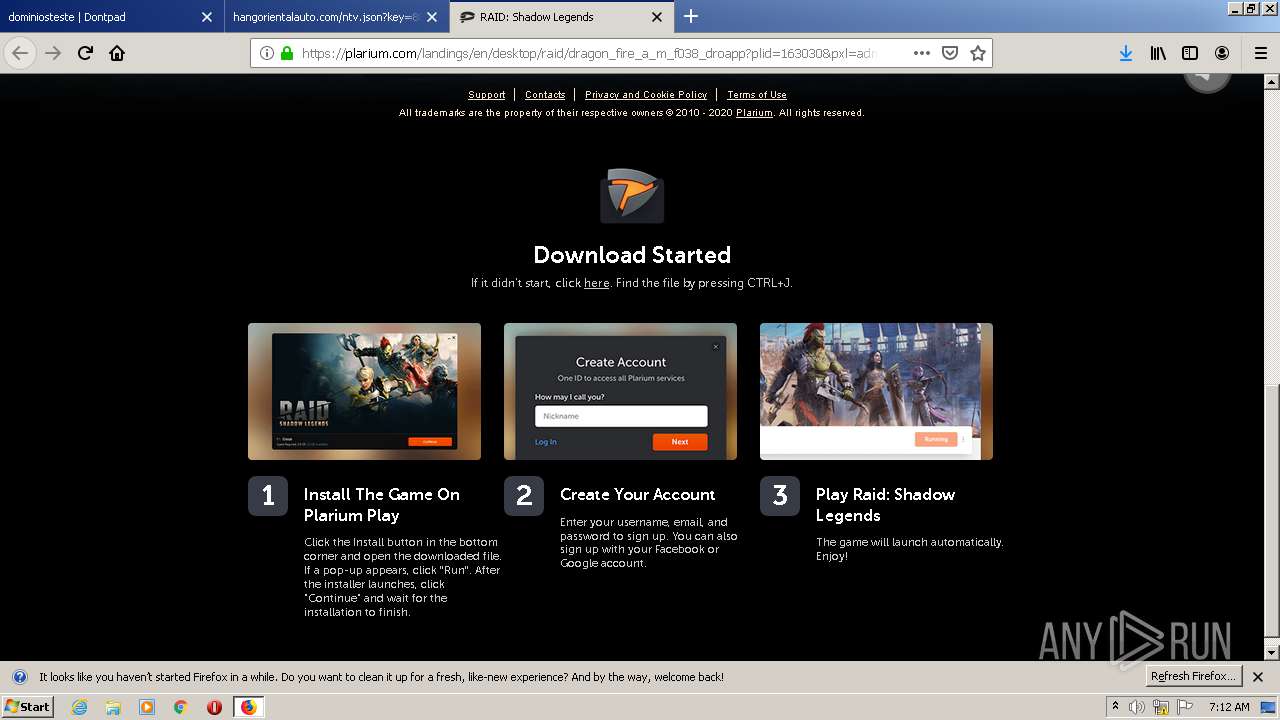The height and width of the screenshot is (720, 1280).
Task: Reload the current page
Action: click(x=85, y=53)
